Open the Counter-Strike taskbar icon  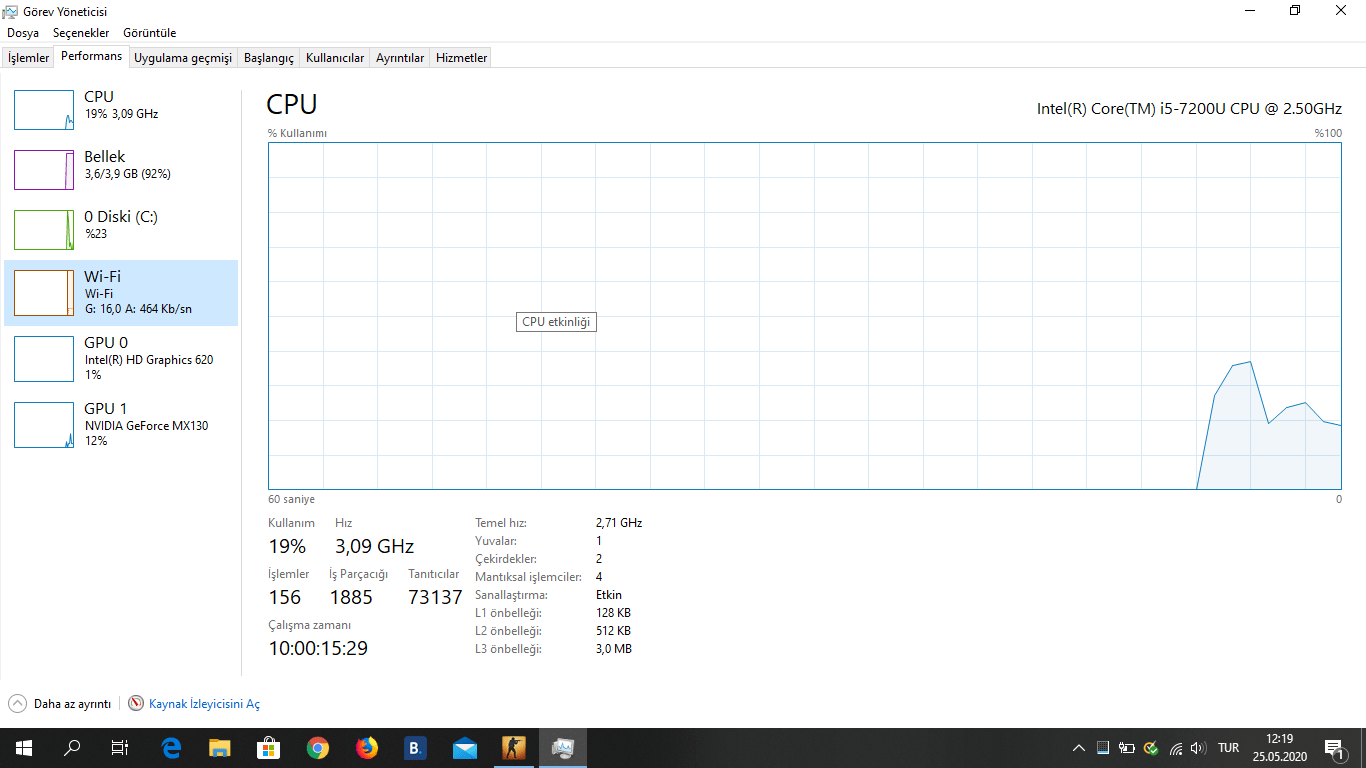514,748
